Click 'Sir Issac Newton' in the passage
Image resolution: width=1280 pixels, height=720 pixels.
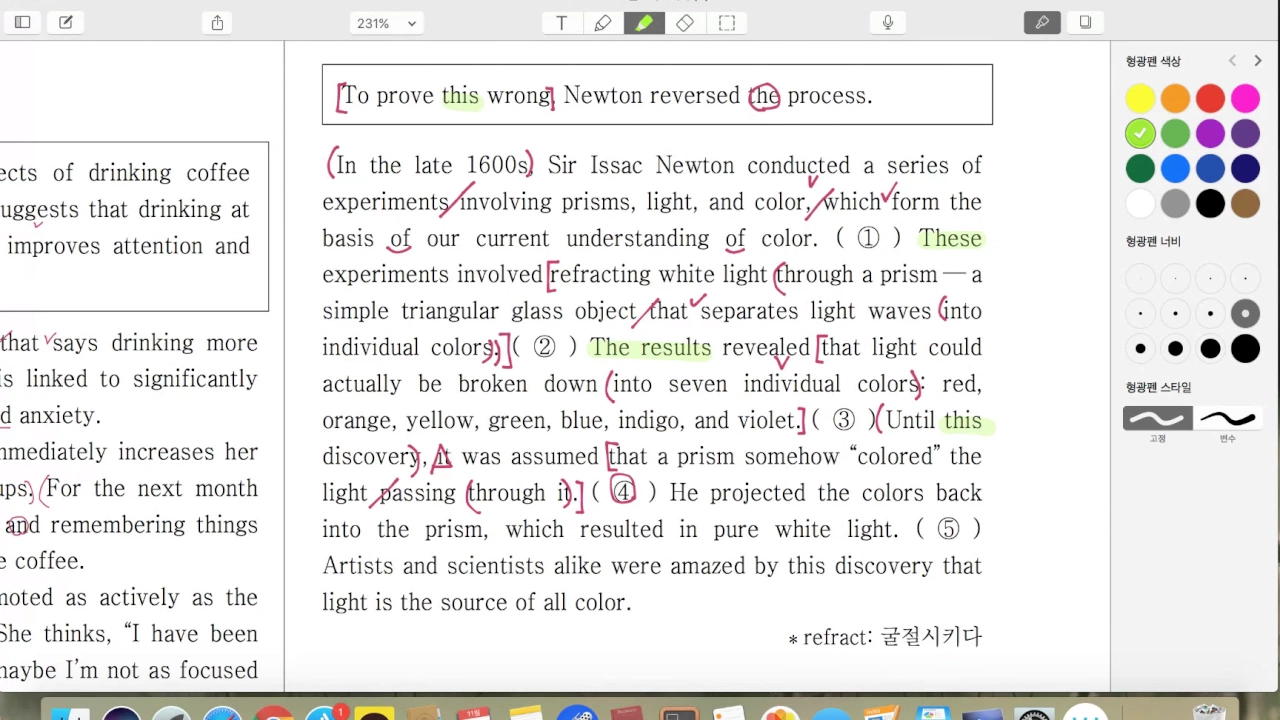641,165
